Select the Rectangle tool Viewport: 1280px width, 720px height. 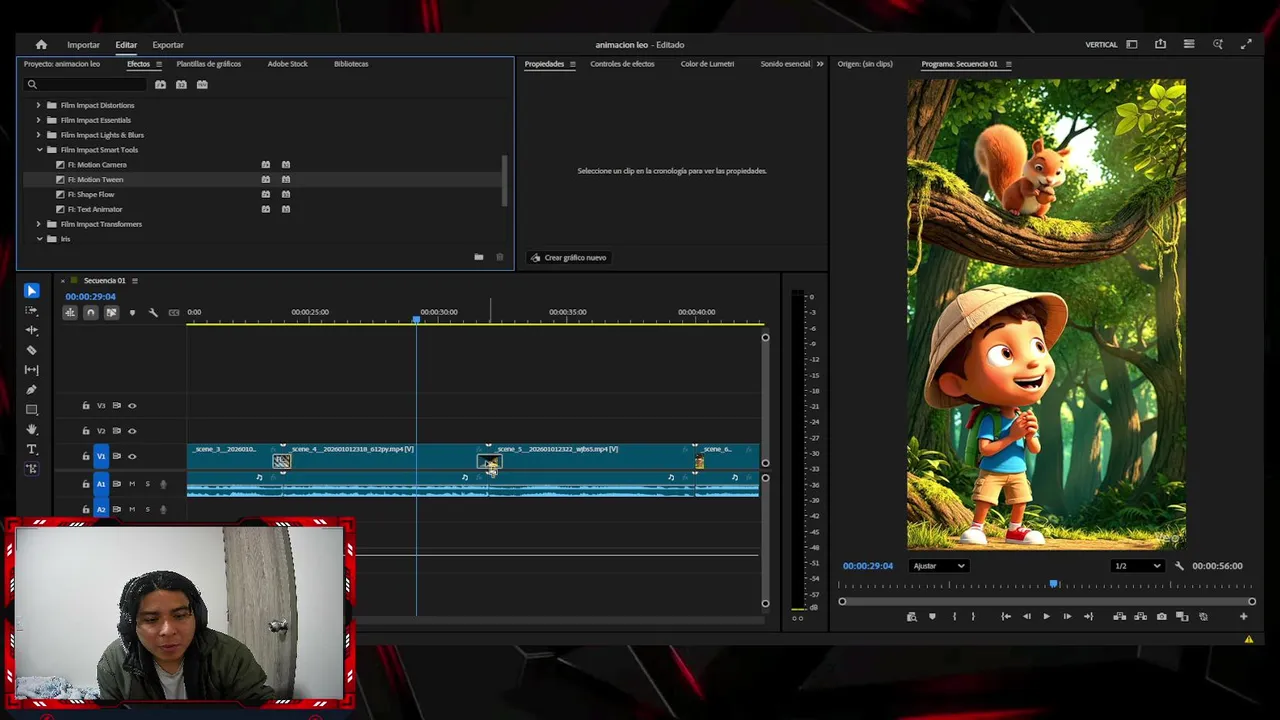[31, 410]
